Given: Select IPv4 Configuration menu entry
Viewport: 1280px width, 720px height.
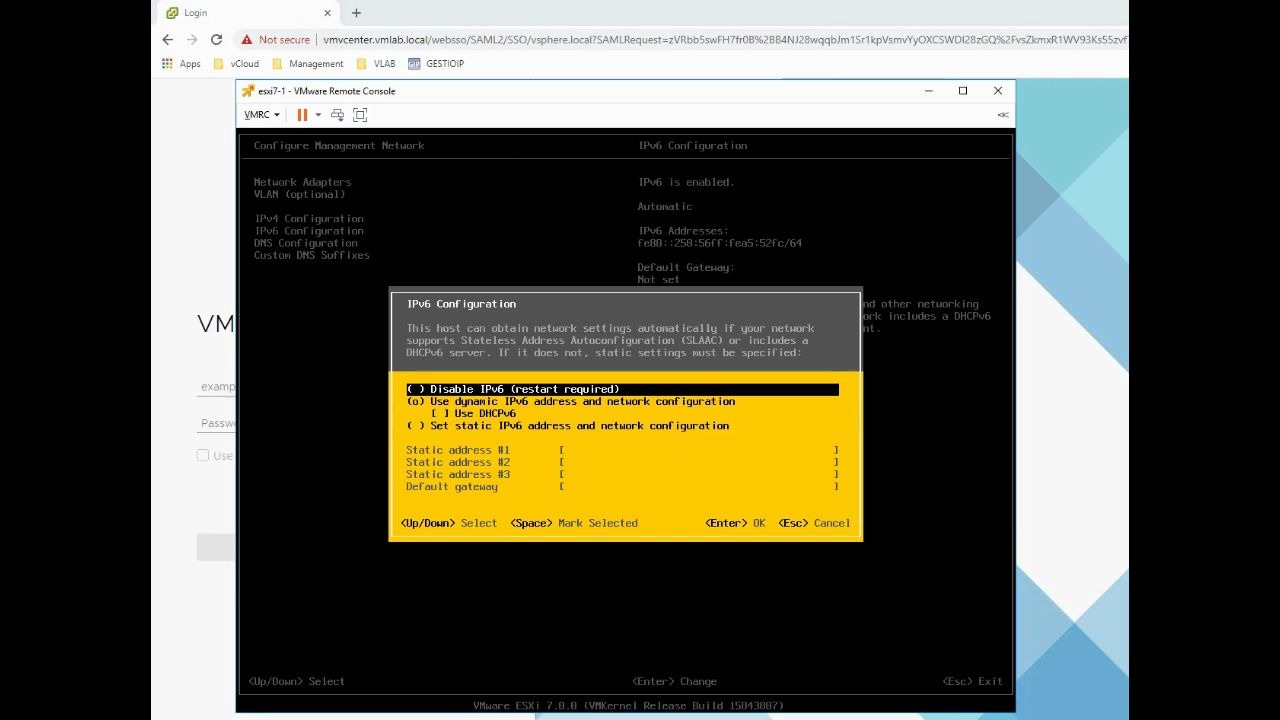Looking at the screenshot, I should [x=308, y=219].
